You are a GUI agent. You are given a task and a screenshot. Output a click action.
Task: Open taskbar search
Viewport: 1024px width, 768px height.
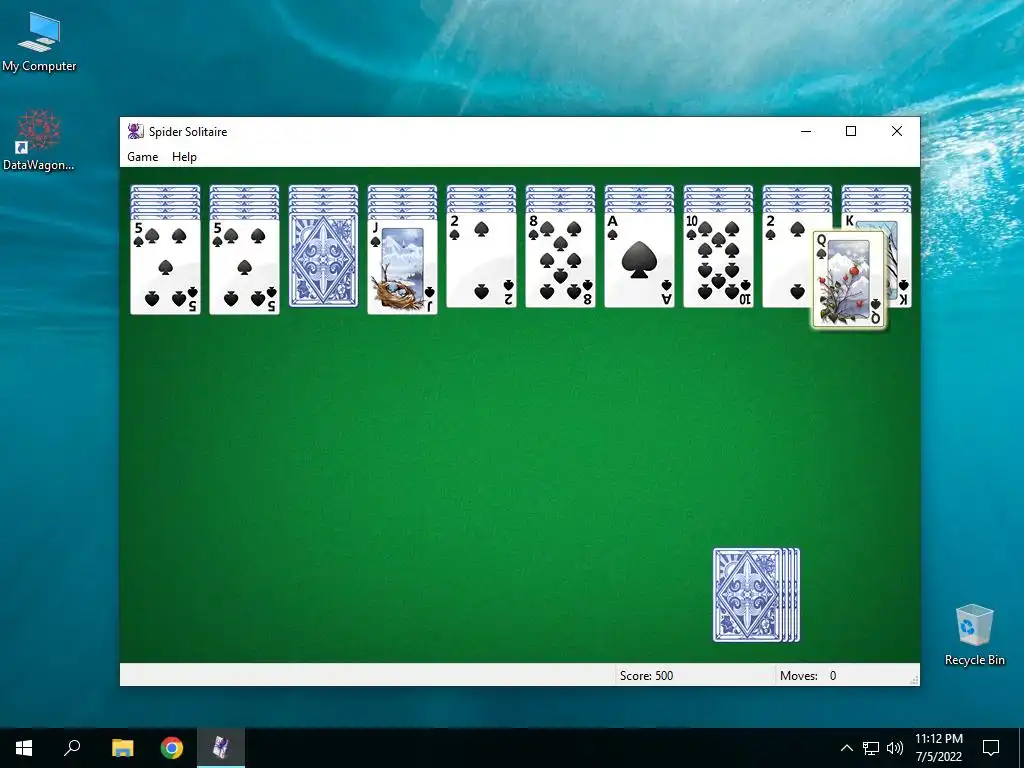pos(72,748)
